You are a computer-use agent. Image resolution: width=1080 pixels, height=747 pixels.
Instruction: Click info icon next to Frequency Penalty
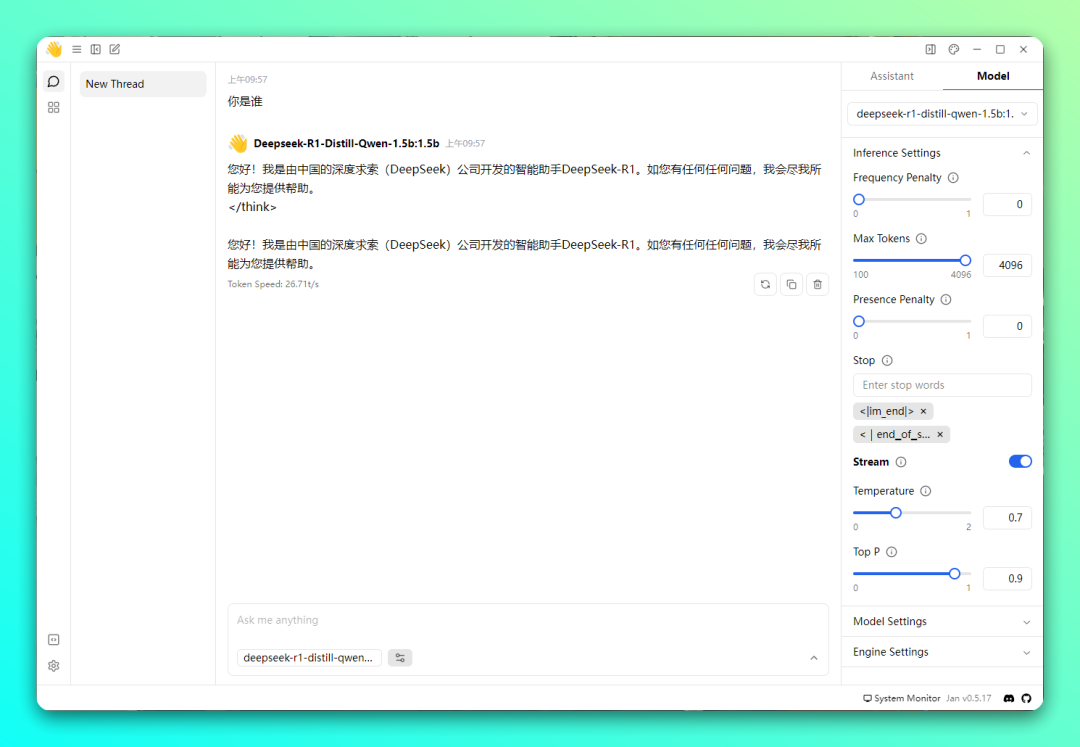tap(953, 178)
